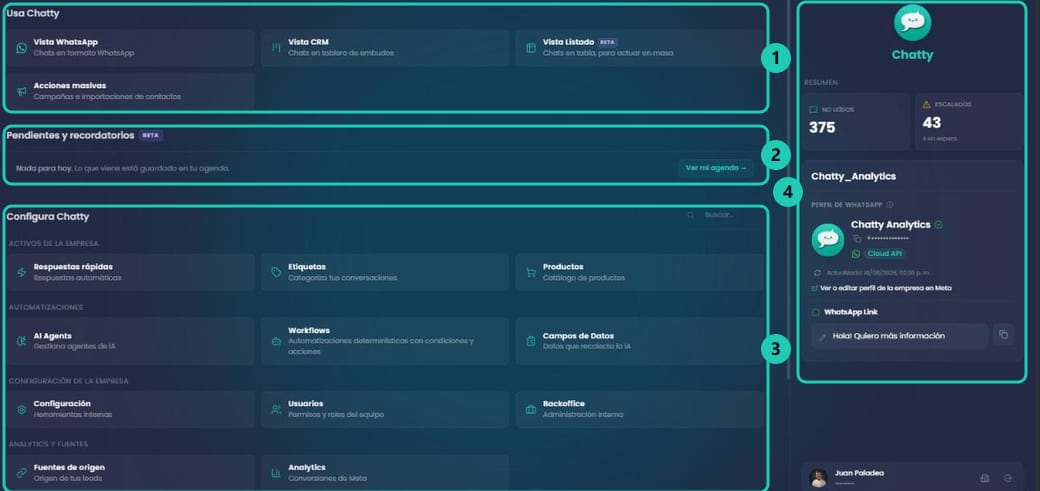Click the Productos shopping cart icon
The image size is (1040, 491).
(x=531, y=272)
